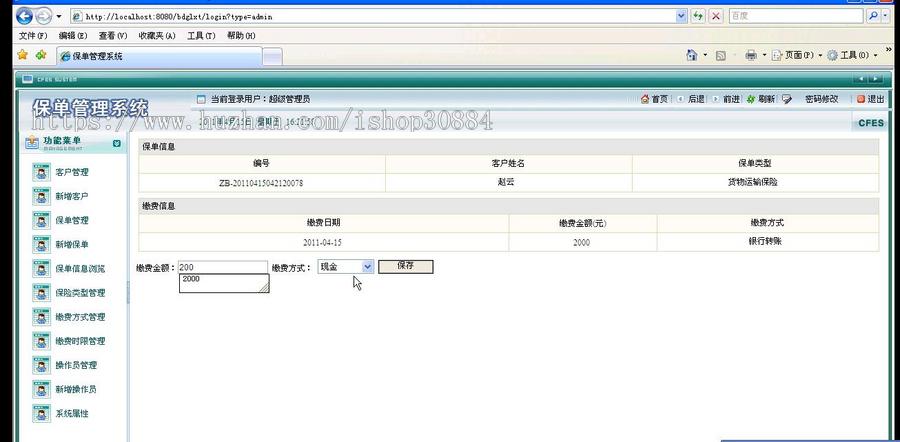Open 保险类型管理 in the sidebar
Image resolution: width=900 pixels, height=442 pixels.
point(80,293)
